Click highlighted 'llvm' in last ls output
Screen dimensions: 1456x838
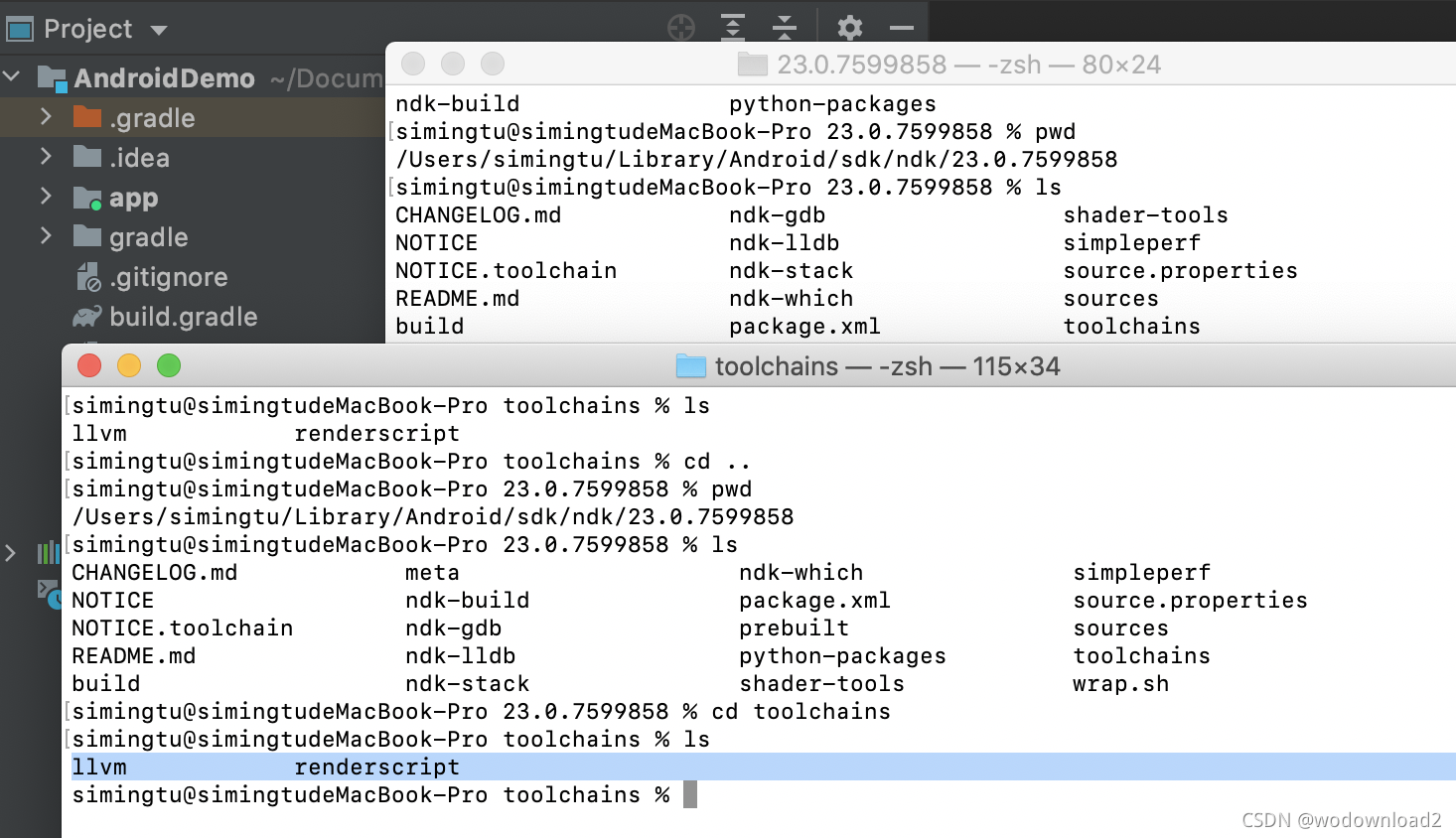[99, 767]
